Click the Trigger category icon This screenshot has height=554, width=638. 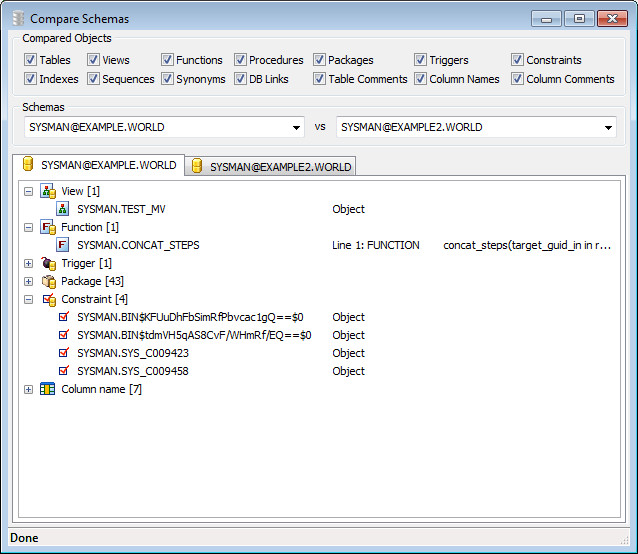pyautogui.click(x=48, y=263)
